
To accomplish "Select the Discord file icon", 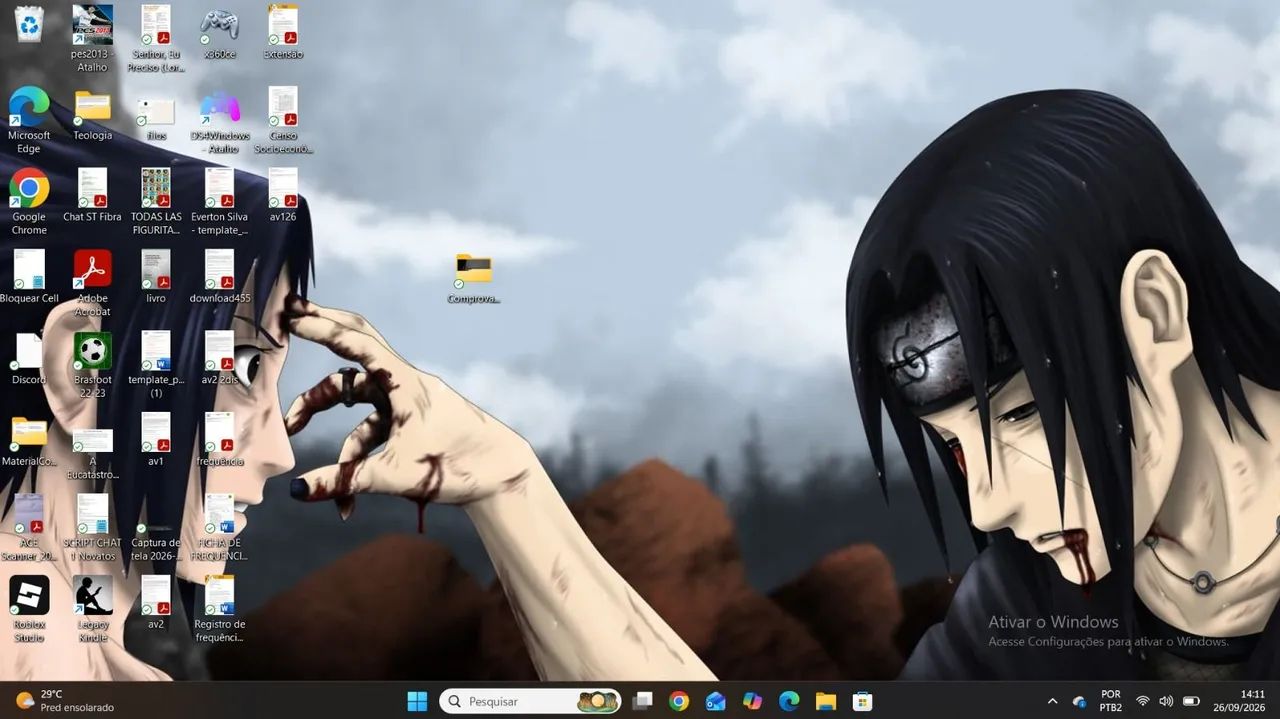I will [29, 358].
